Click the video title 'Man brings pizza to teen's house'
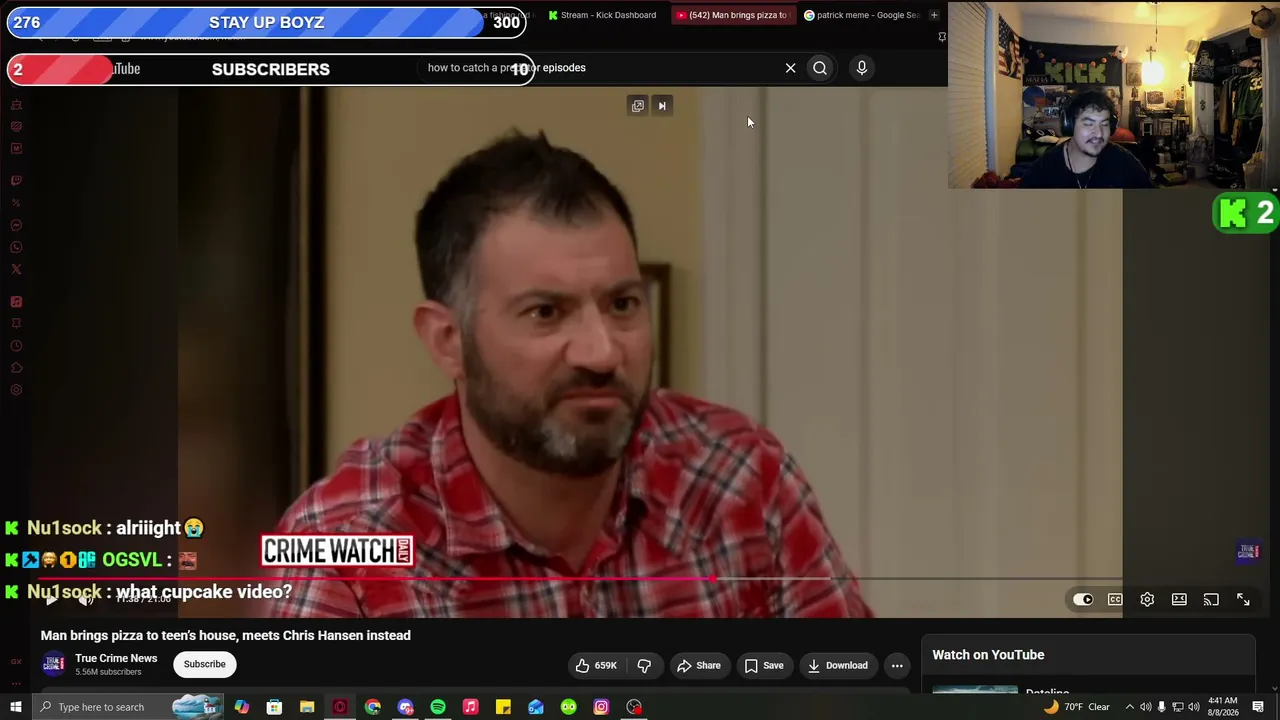The width and height of the screenshot is (1280, 720). [x=226, y=635]
